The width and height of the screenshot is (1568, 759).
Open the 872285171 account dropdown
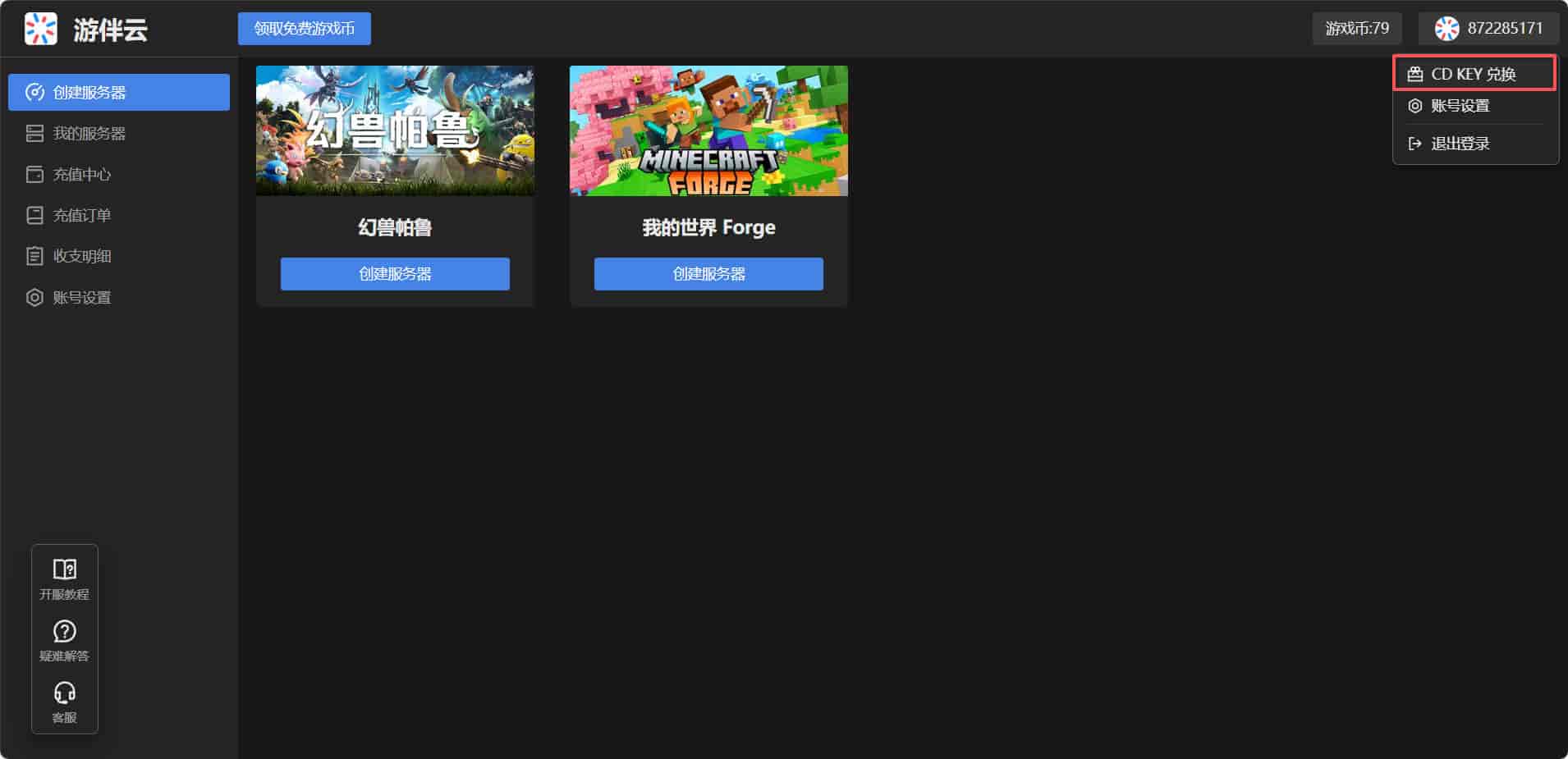tap(1488, 29)
